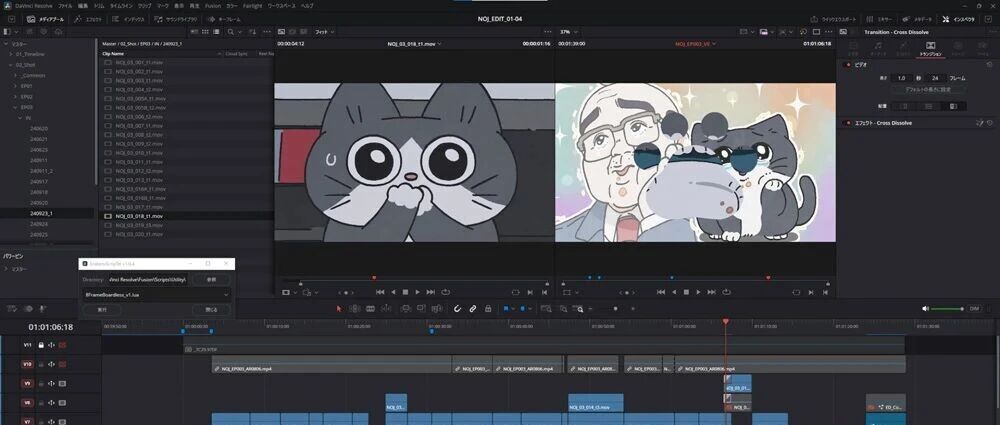Open the タイムライン (Timeline) menu
The height and width of the screenshot is (425, 1000).
pos(119,6)
